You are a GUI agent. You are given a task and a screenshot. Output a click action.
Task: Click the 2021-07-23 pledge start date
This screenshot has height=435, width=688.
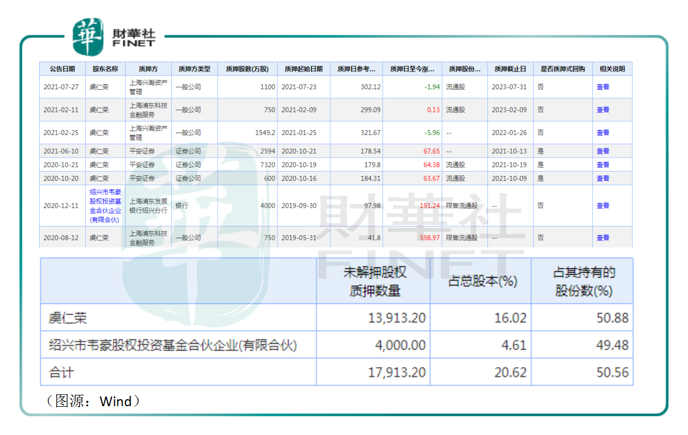pos(299,87)
